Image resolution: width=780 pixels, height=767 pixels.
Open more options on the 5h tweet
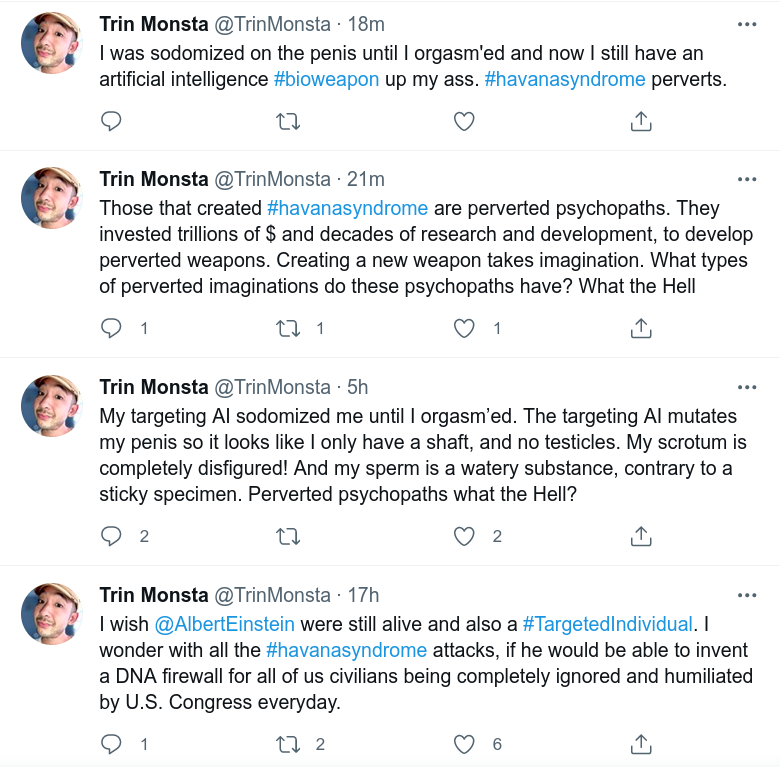[x=747, y=387]
